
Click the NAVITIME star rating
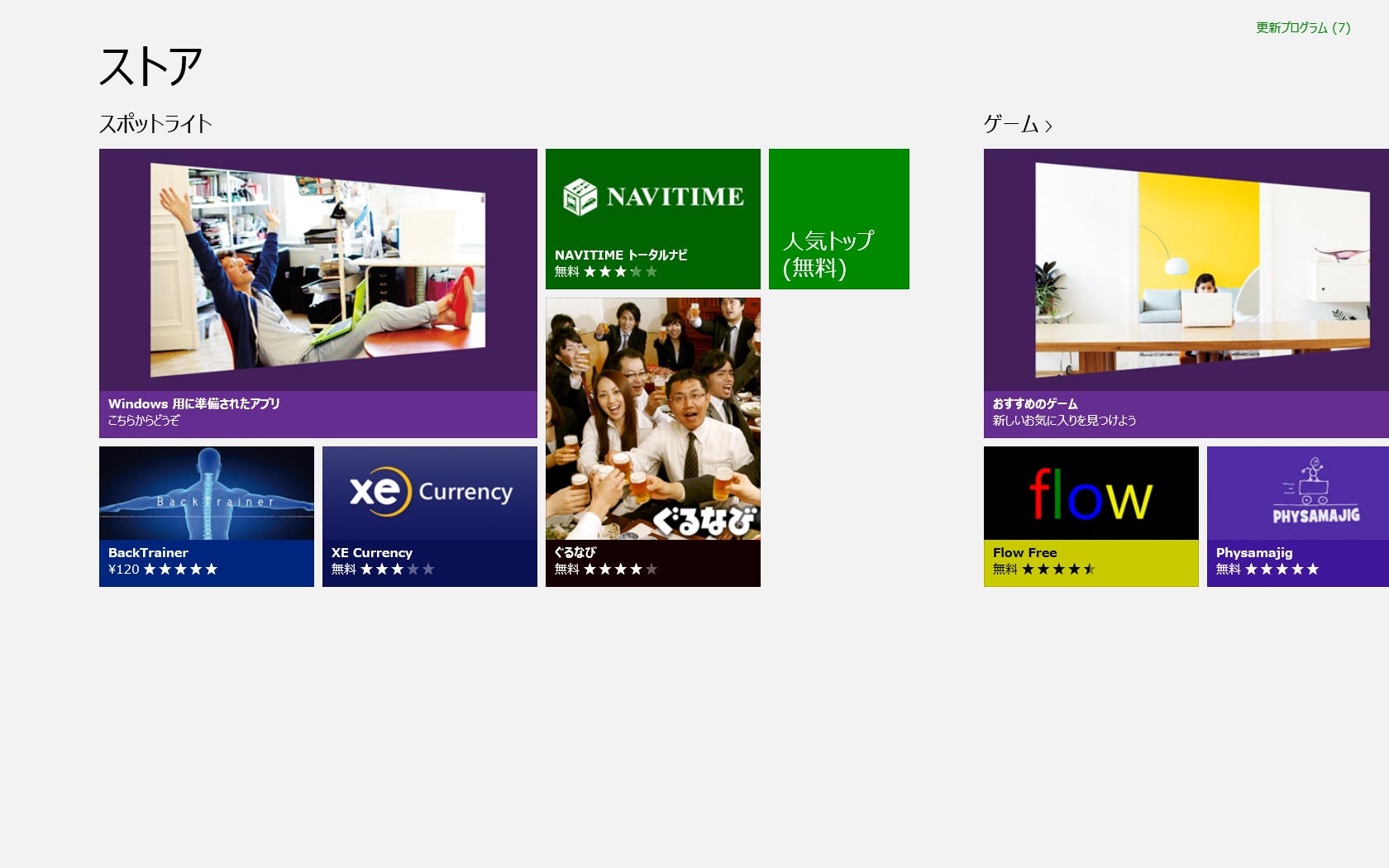click(621, 271)
